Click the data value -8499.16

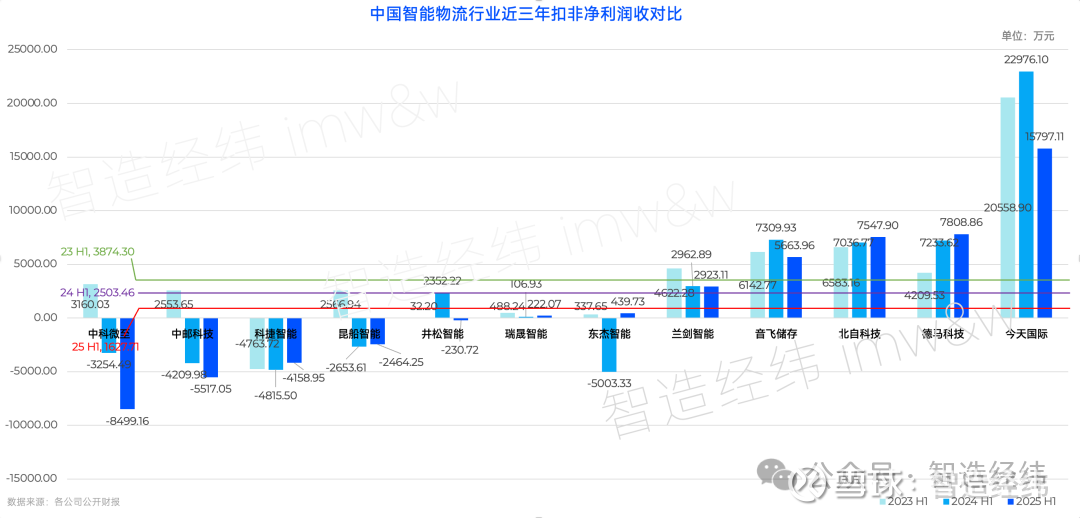click(x=127, y=420)
